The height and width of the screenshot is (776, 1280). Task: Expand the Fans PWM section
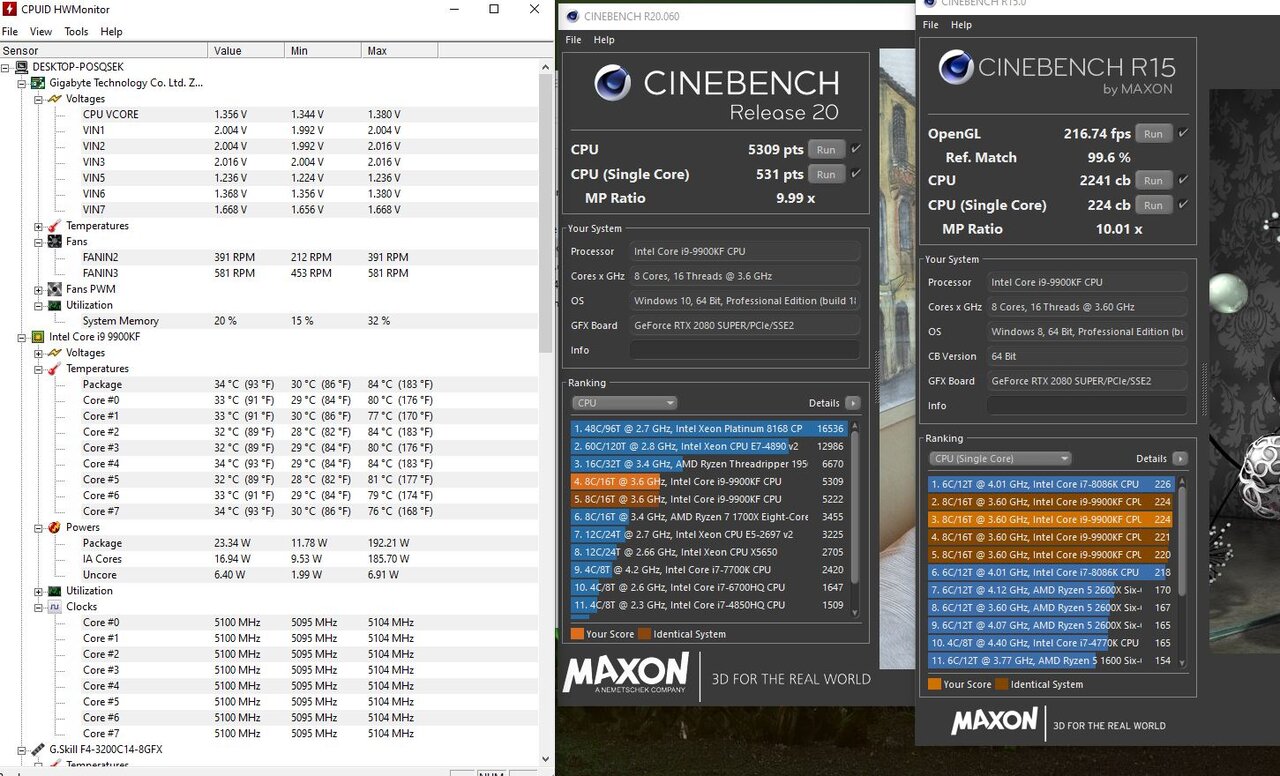(39, 289)
